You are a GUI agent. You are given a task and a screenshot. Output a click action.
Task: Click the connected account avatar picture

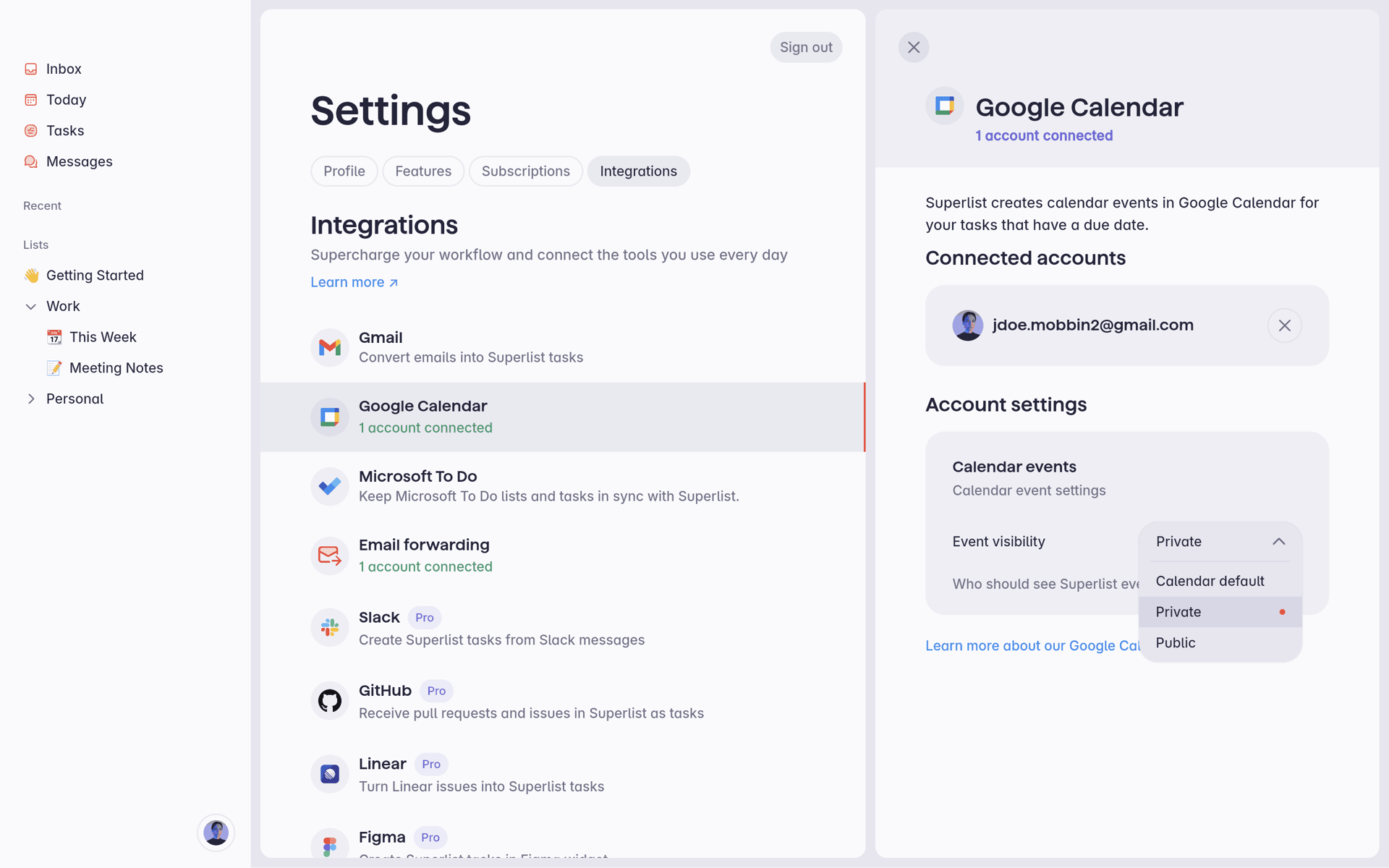[x=967, y=325]
